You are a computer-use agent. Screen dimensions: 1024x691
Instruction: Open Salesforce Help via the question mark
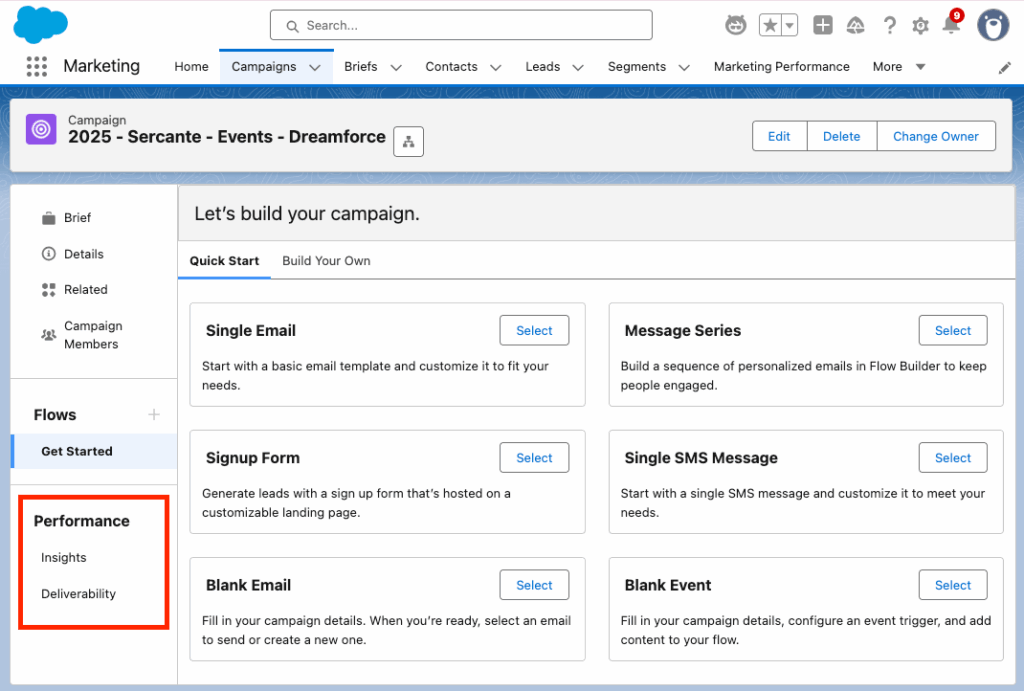889,25
